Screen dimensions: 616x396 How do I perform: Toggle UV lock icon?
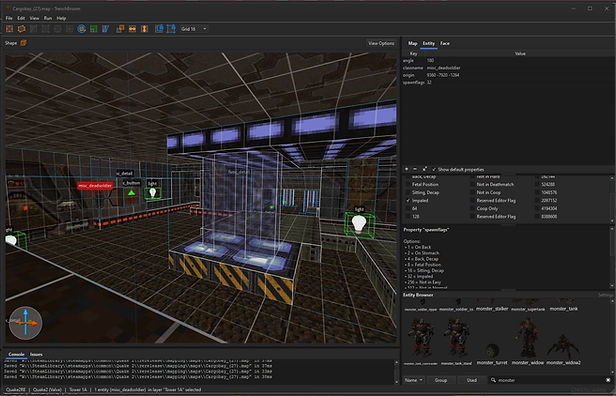point(171,29)
